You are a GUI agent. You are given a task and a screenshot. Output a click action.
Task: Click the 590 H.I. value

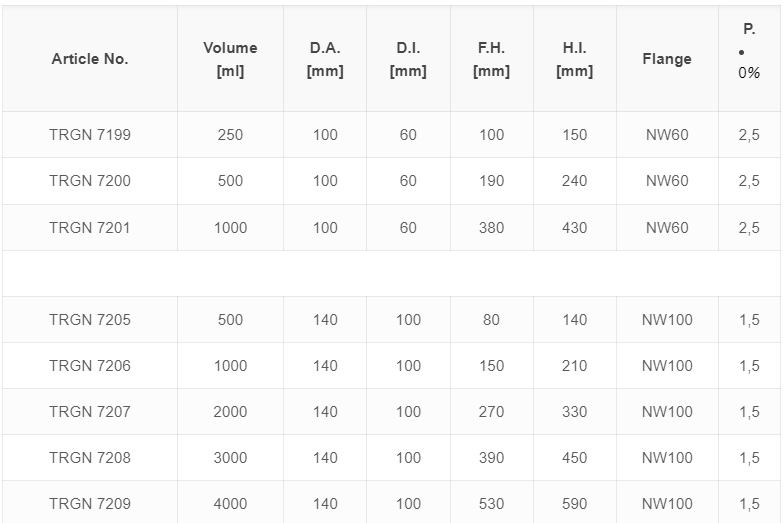574,504
